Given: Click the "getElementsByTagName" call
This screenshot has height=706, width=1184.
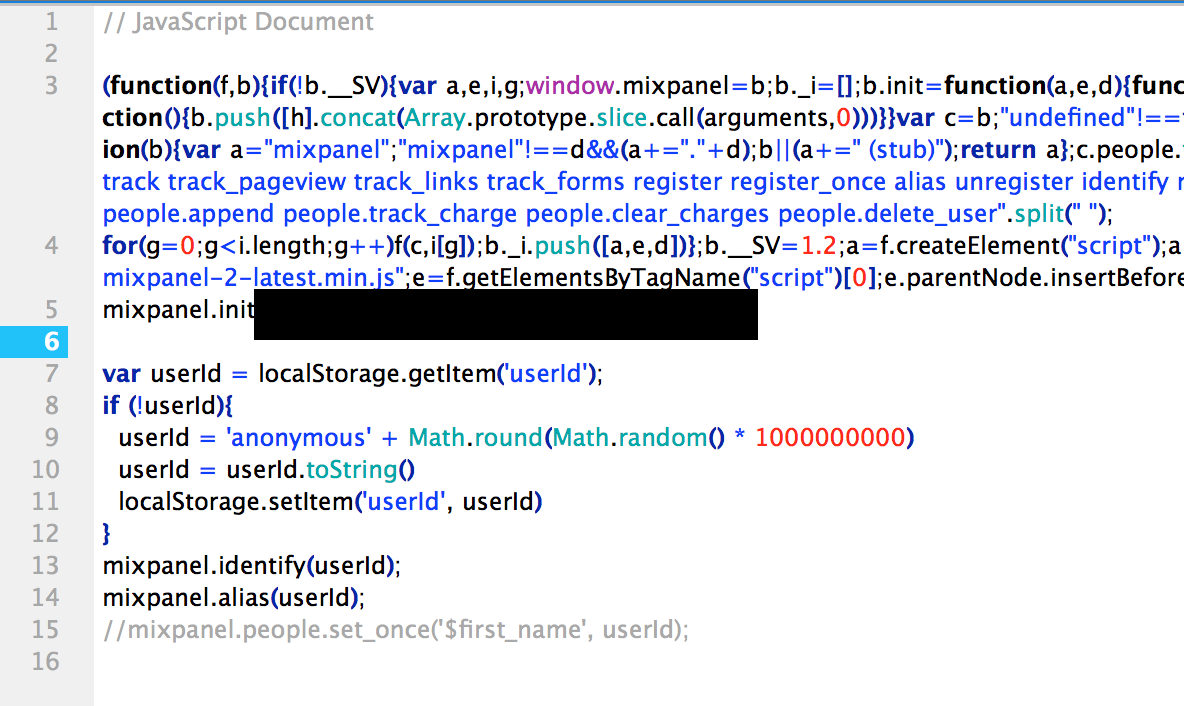Looking at the screenshot, I should click(x=600, y=278).
